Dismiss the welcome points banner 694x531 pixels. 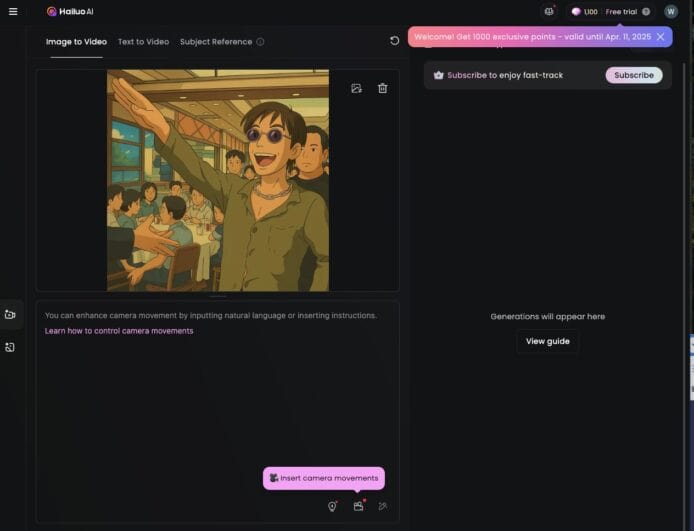coord(660,37)
